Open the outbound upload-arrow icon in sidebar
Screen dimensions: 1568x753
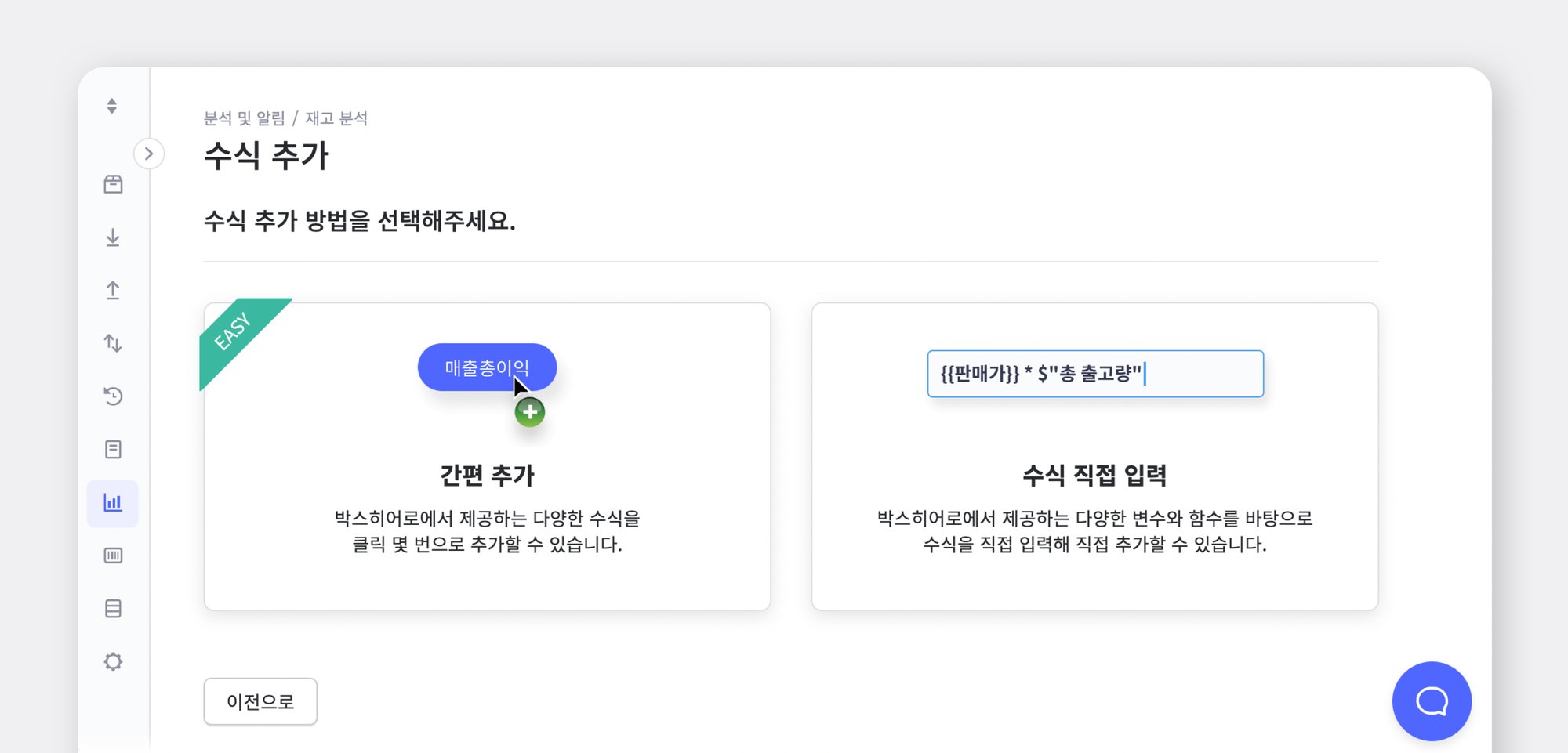(x=113, y=291)
